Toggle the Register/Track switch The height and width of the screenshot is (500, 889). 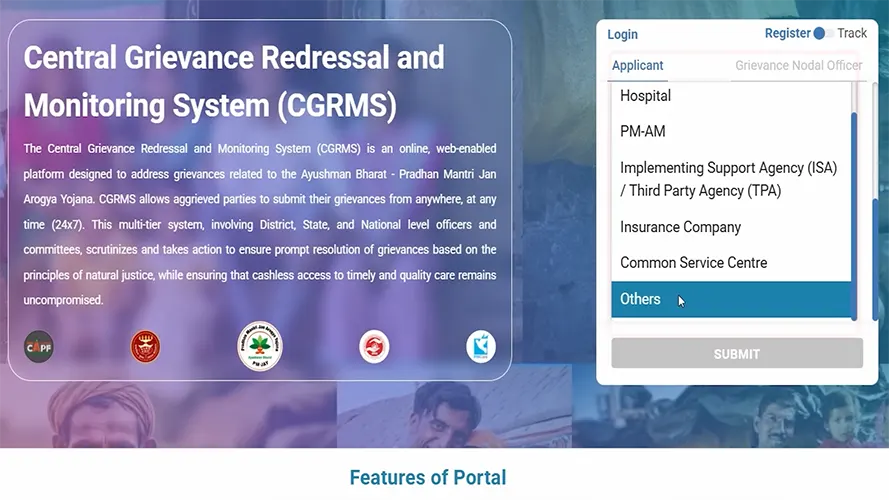click(824, 33)
